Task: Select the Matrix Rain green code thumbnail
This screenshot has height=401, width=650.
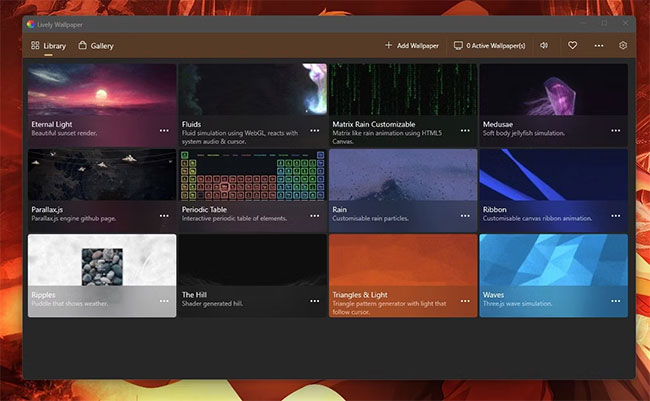Action: pyautogui.click(x=403, y=89)
